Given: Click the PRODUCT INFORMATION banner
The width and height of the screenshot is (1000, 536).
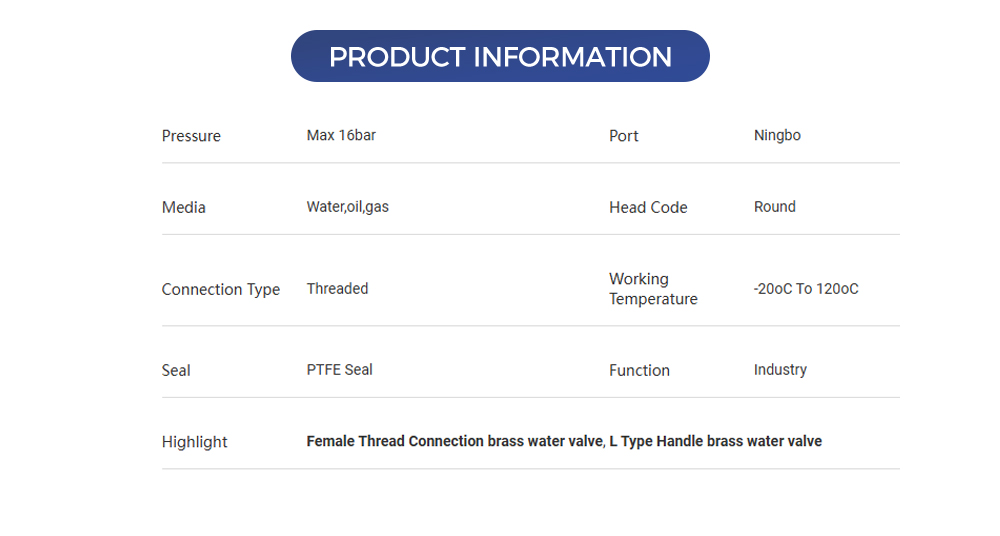Looking at the screenshot, I should [500, 57].
